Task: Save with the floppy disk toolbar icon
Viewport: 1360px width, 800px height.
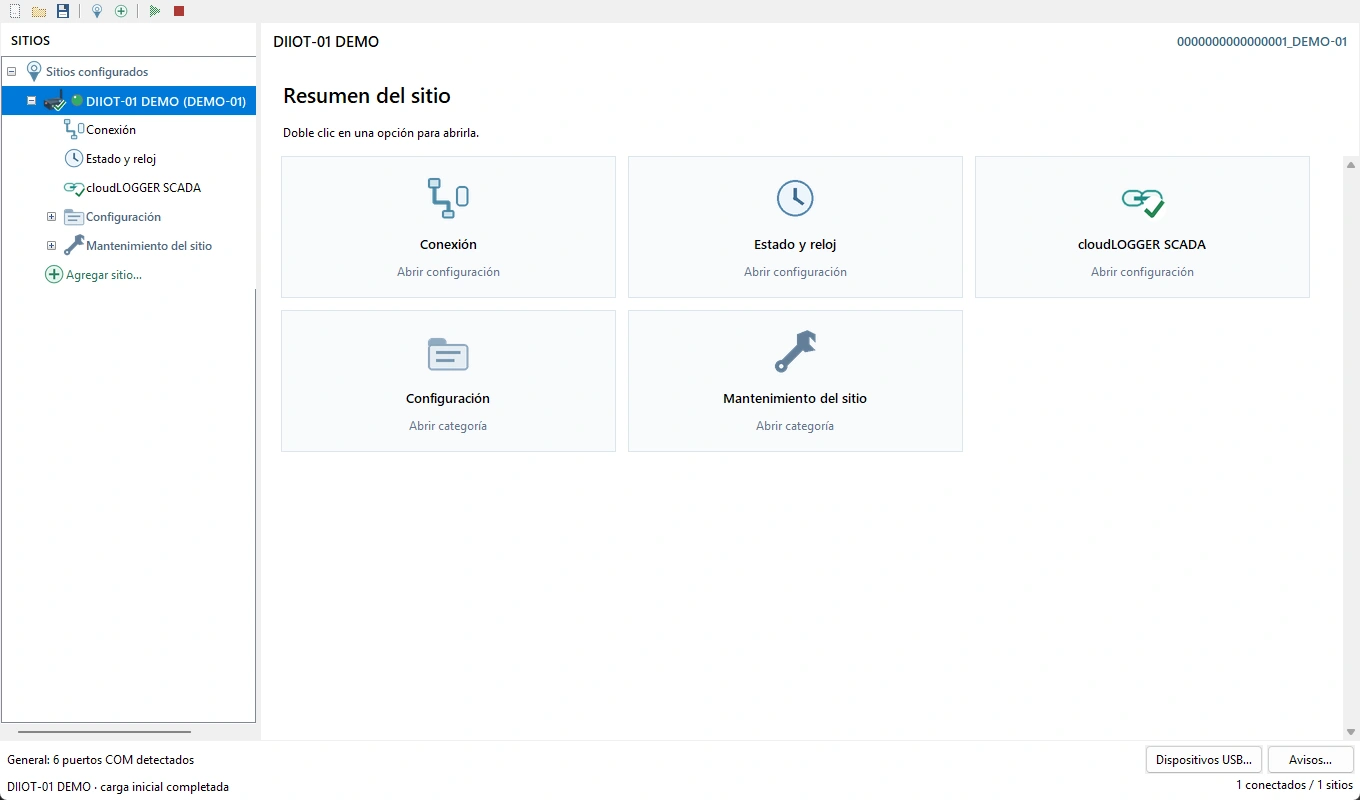Action: (x=63, y=11)
